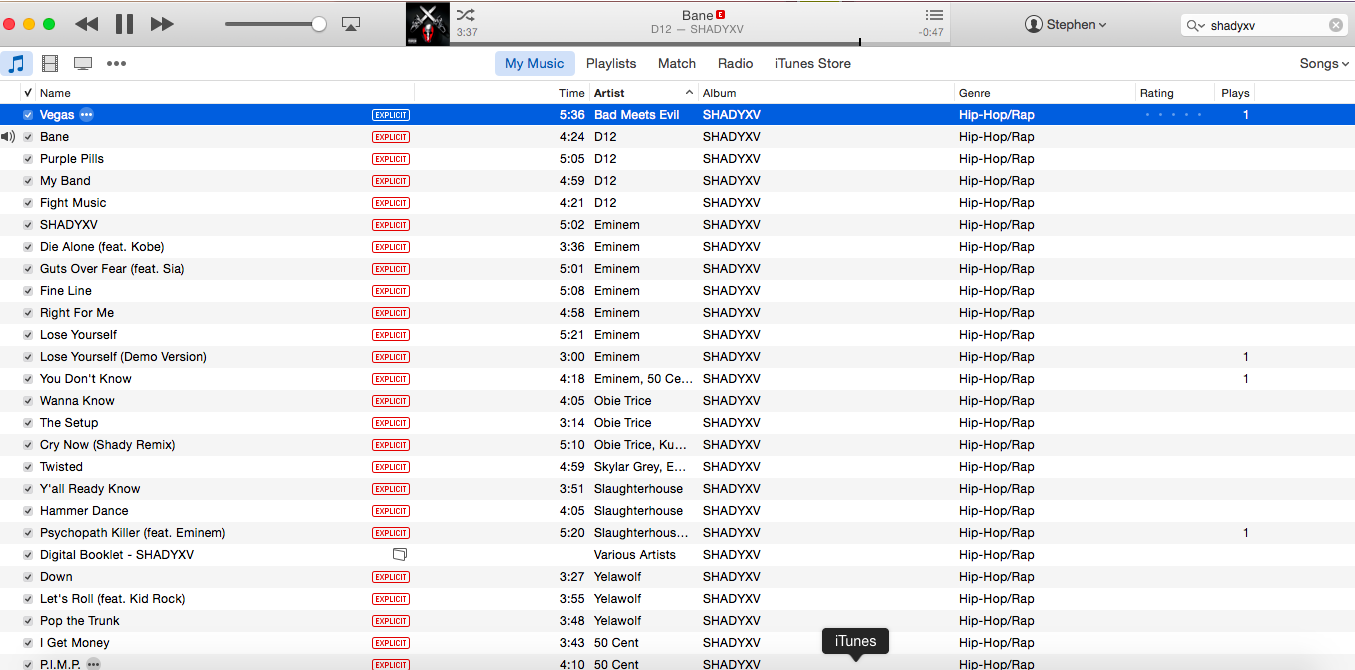This screenshot has width=1355, height=670.
Task: Open the AirPlay output icon
Action: (351, 24)
